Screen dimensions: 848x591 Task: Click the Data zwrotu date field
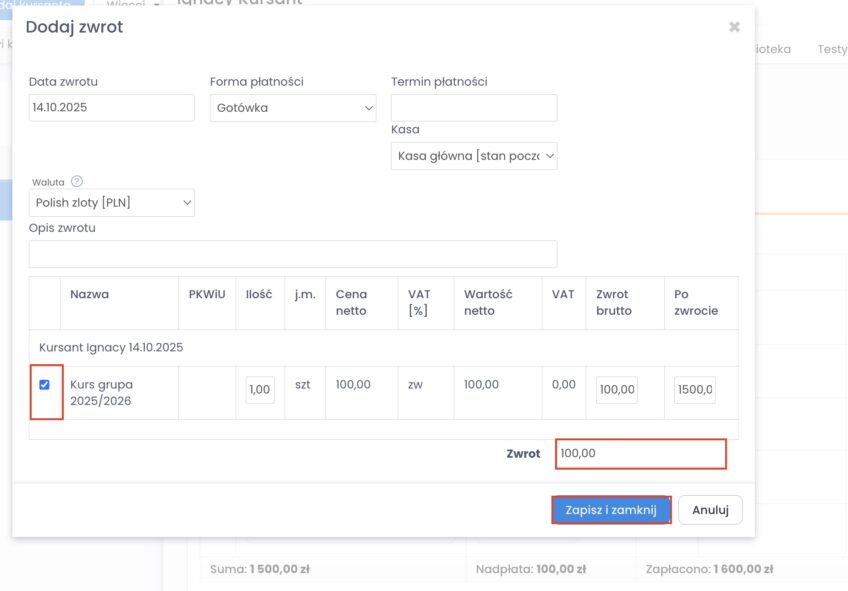pos(112,108)
